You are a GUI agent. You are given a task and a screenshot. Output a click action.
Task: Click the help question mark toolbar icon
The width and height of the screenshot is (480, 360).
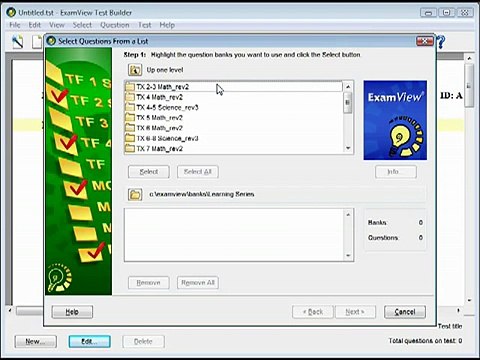pos(441,42)
